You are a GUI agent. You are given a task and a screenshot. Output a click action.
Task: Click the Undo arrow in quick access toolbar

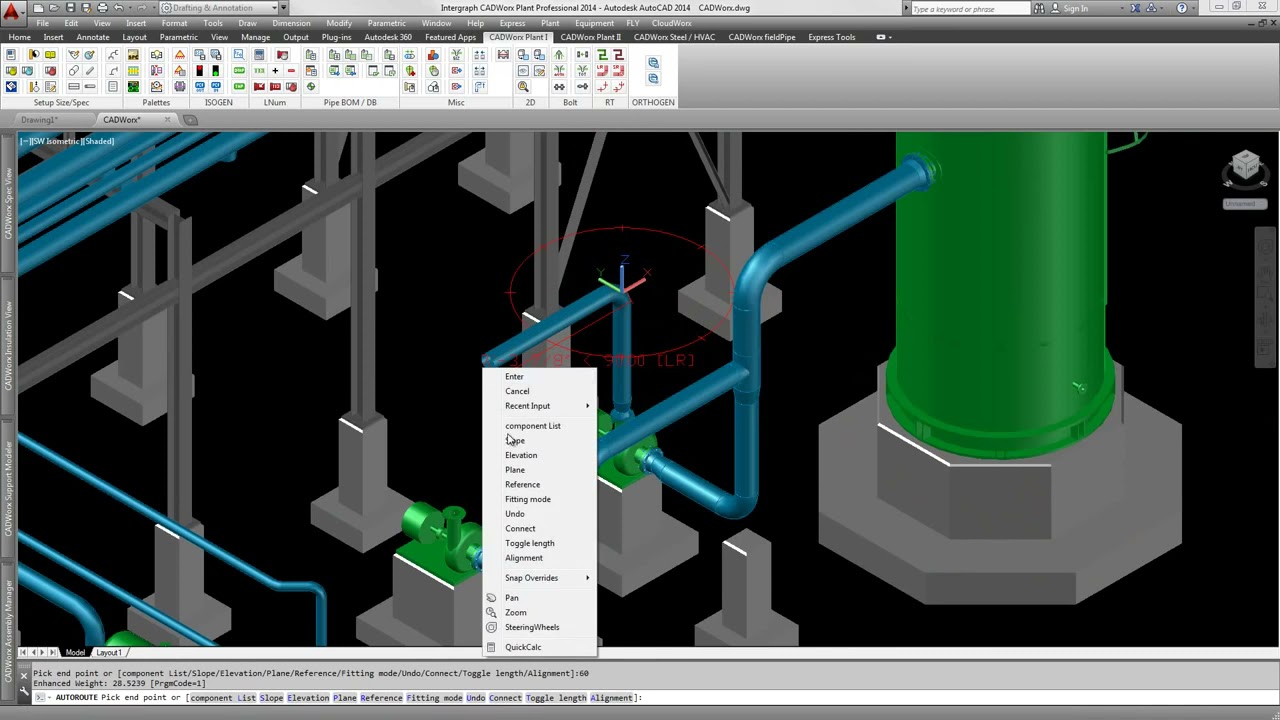118,8
